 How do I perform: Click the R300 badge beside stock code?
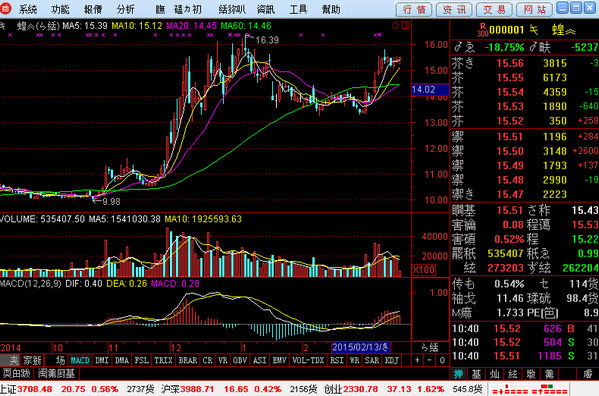(483, 30)
